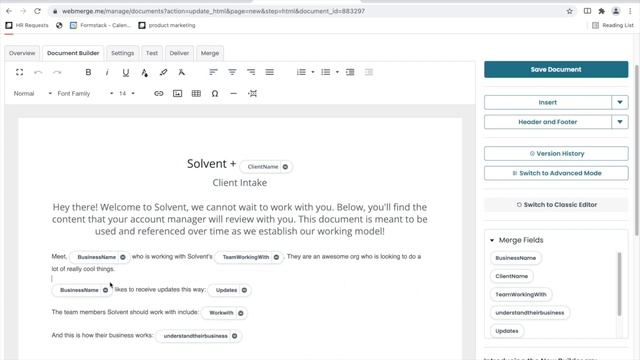Insert an image
The image size is (640, 360).
(x=178, y=93)
